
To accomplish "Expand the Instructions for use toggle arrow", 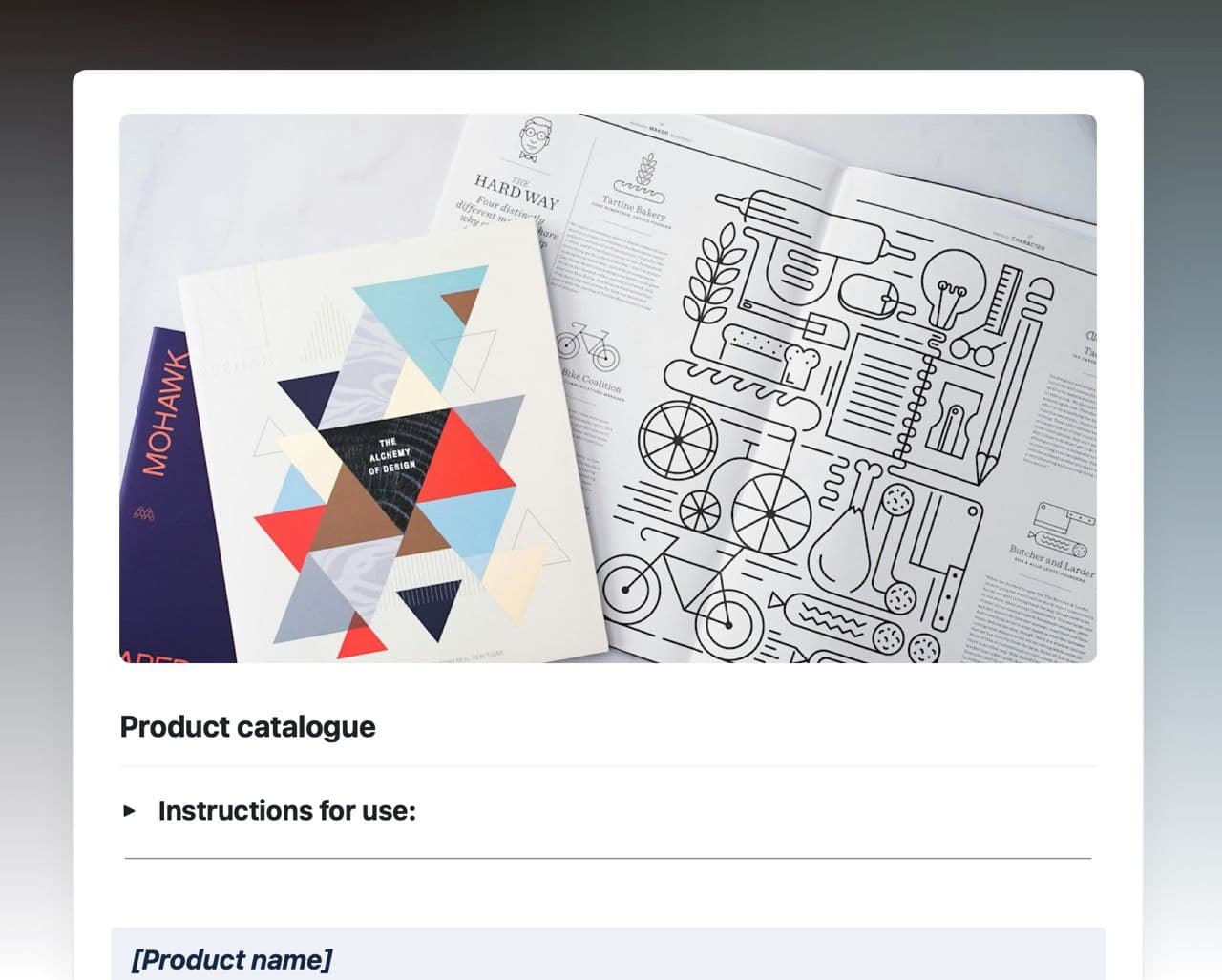I will tap(130, 811).
